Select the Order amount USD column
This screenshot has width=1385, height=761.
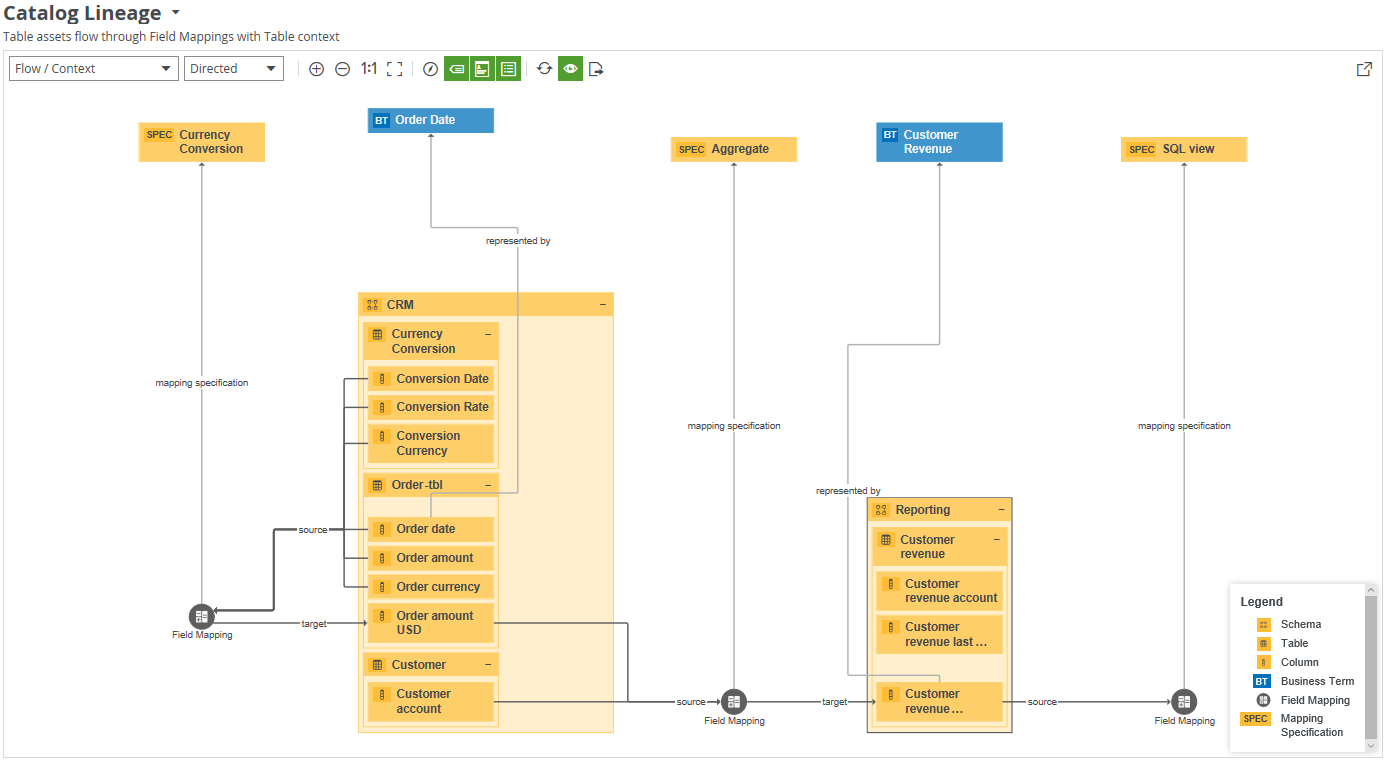point(431,623)
